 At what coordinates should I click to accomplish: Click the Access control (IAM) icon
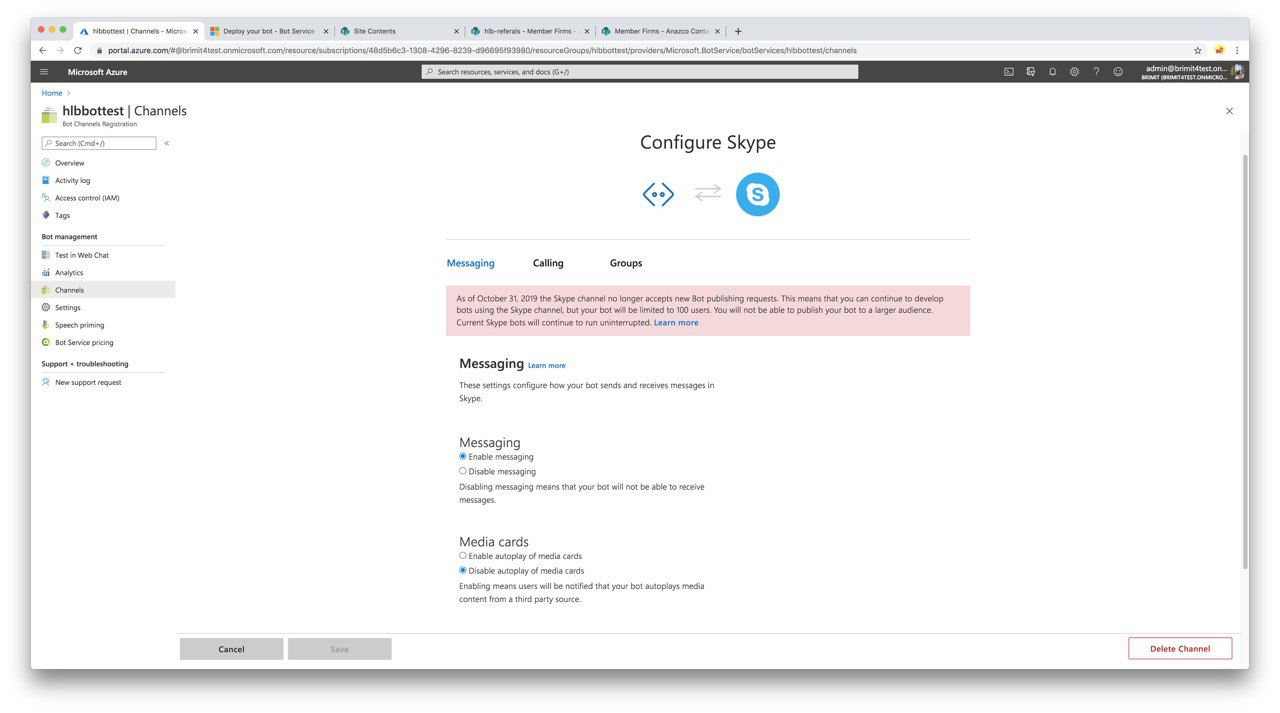pyautogui.click(x=46, y=198)
